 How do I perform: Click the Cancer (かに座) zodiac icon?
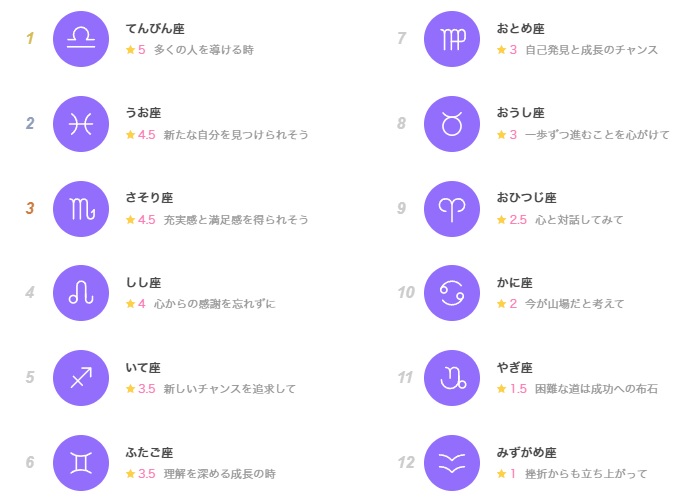[452, 293]
